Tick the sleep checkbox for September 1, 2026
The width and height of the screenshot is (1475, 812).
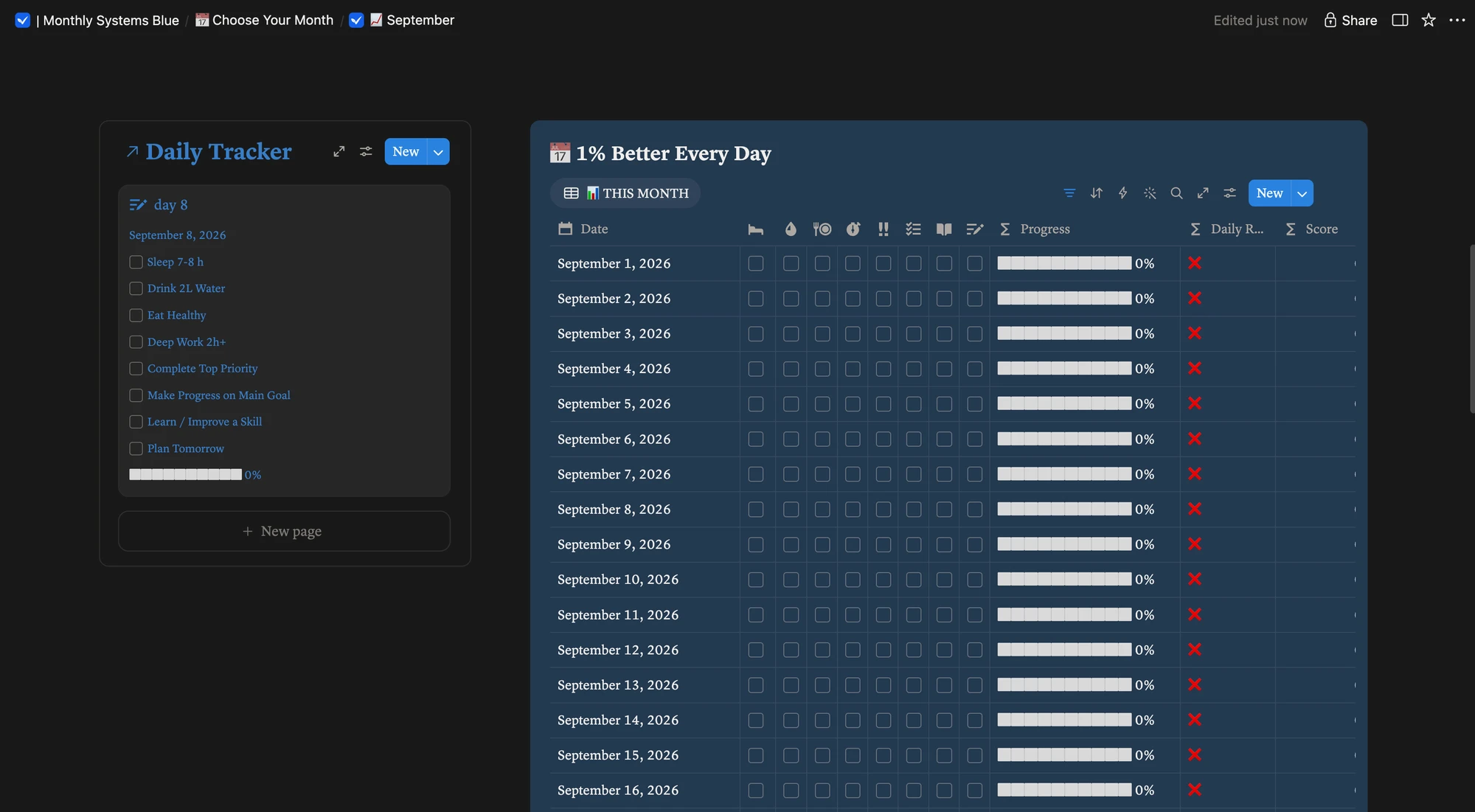(x=756, y=263)
